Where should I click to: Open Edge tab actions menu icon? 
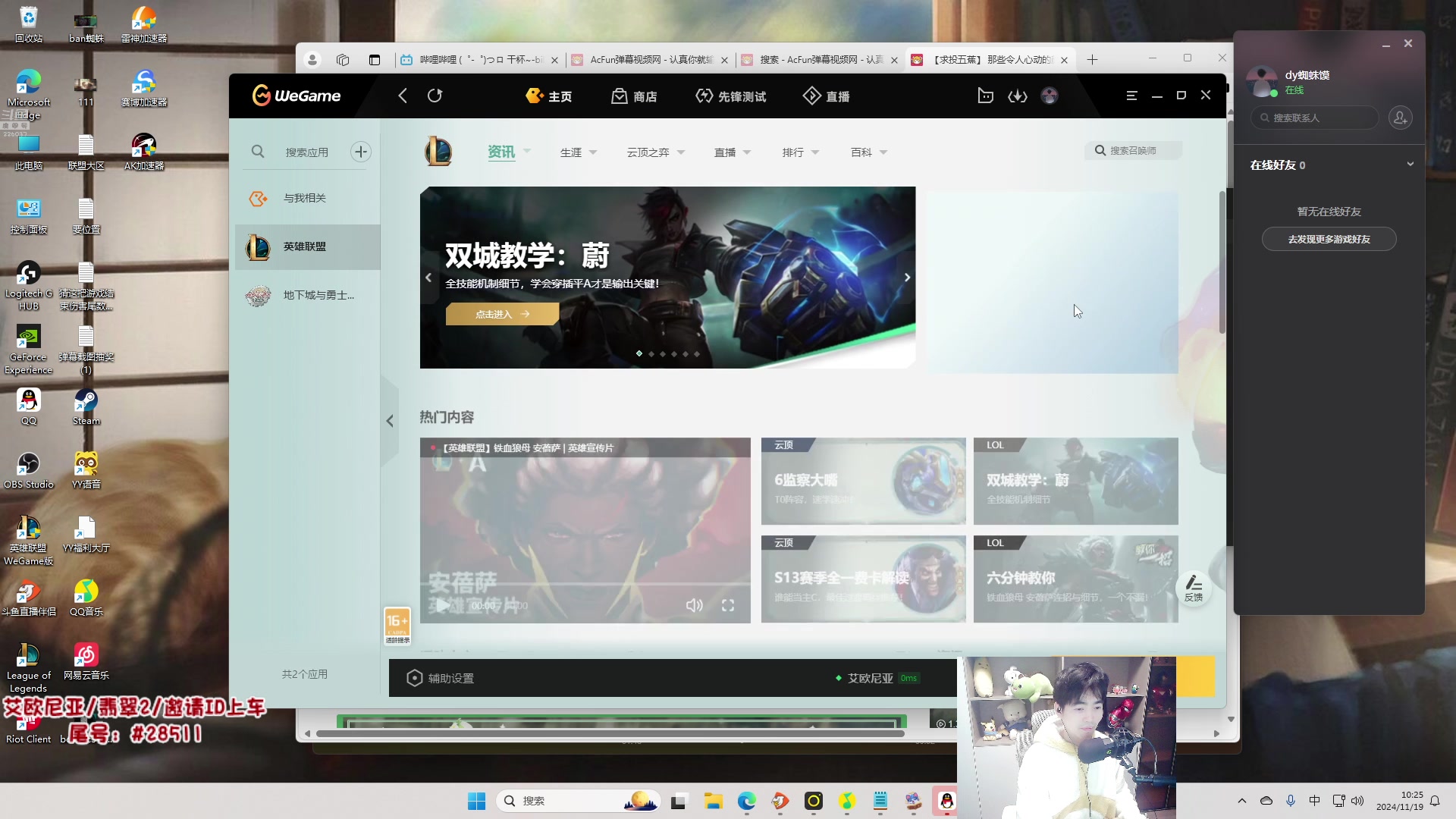(x=374, y=60)
